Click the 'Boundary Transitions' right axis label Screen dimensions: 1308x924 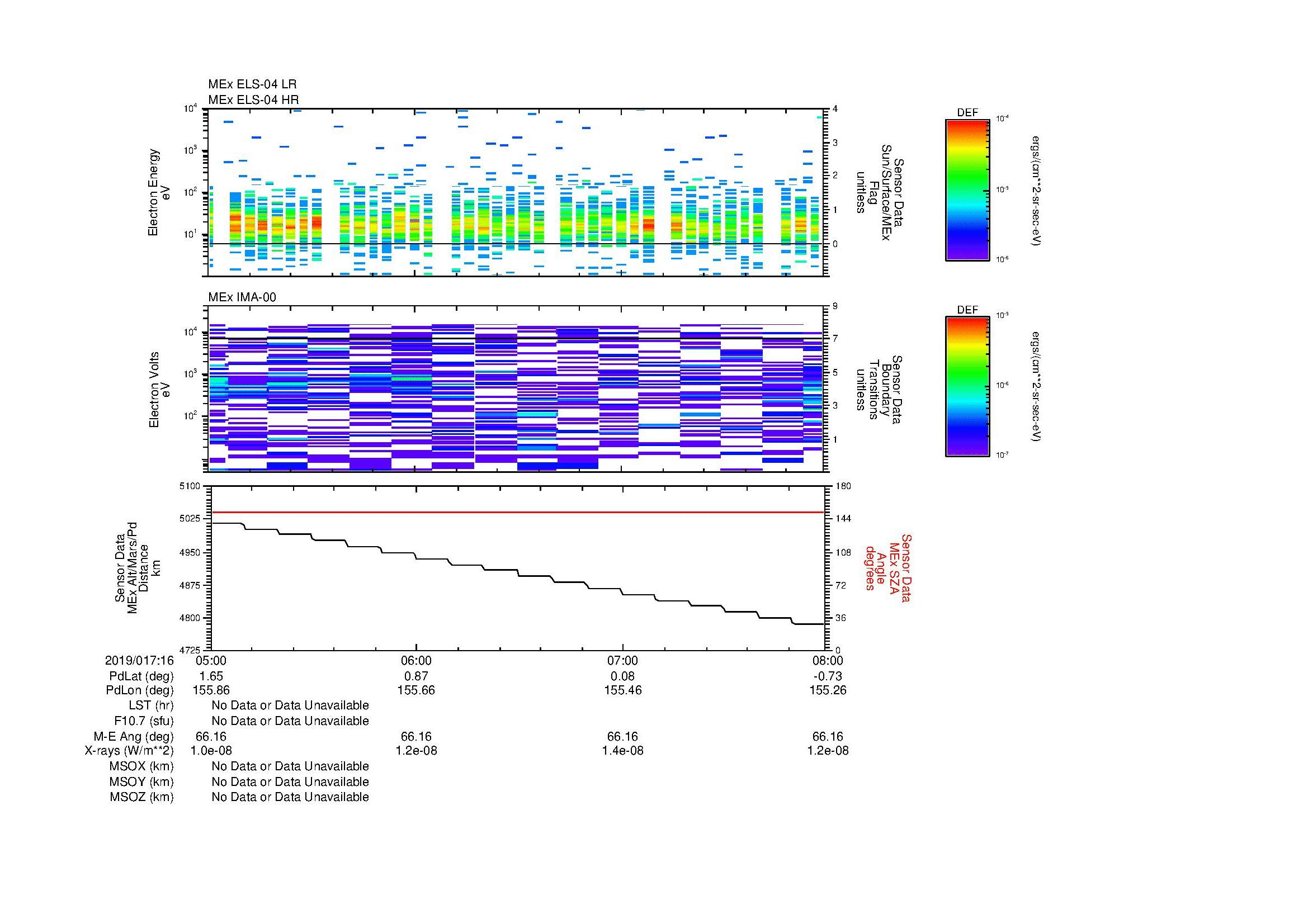point(881,390)
